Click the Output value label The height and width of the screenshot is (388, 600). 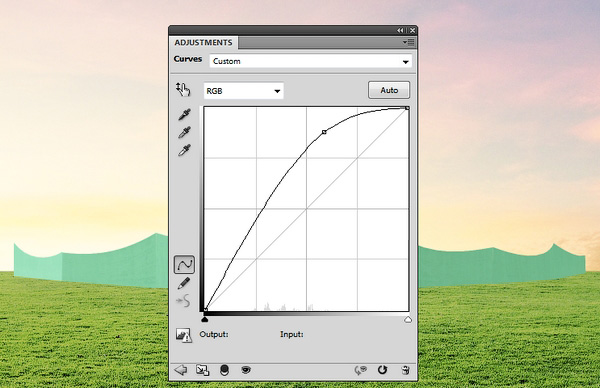(x=214, y=334)
